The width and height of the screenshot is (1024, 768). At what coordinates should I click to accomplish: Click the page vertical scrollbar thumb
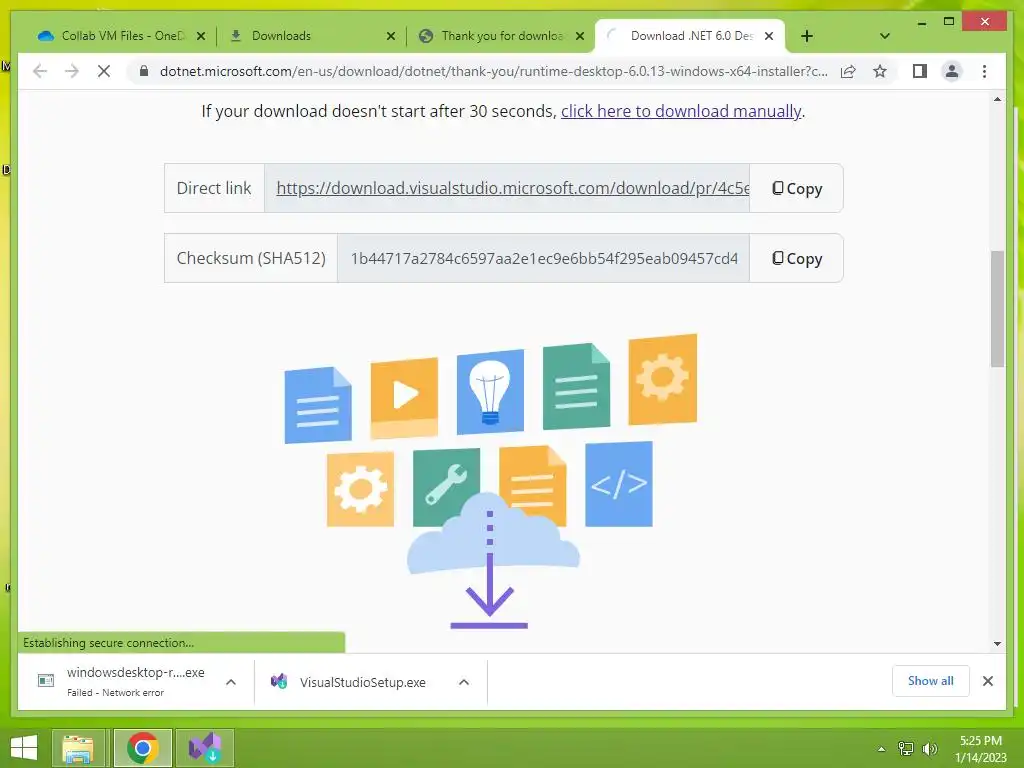997,308
